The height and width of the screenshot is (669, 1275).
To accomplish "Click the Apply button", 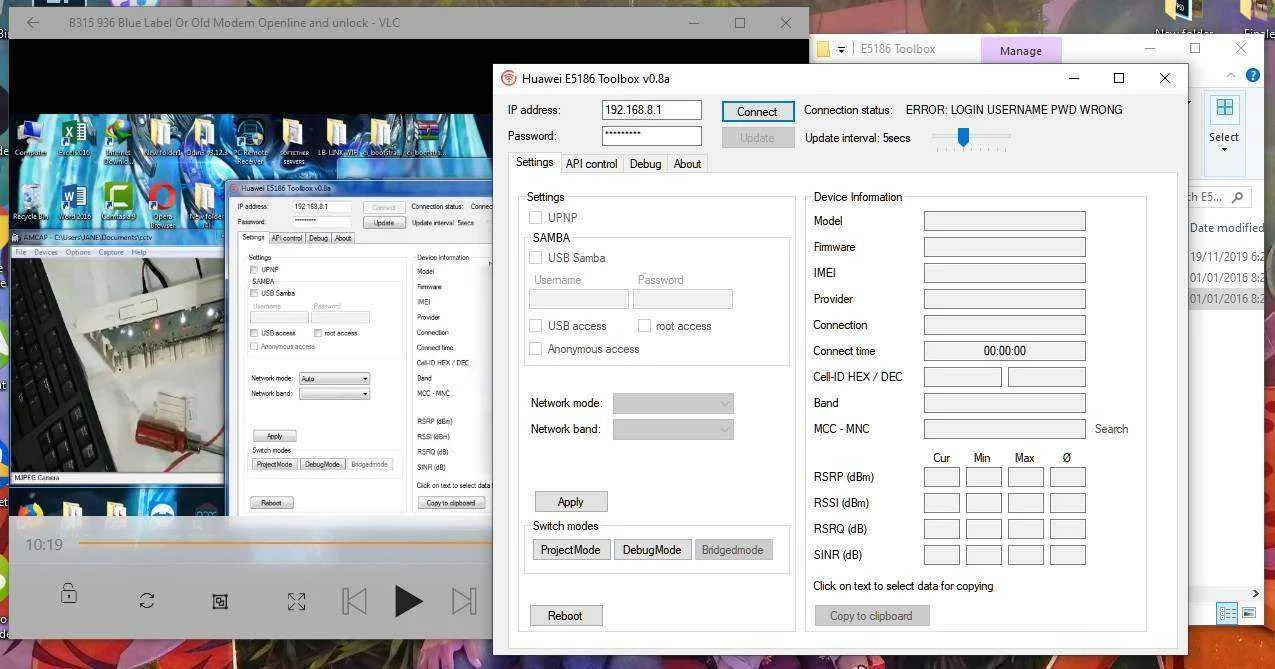I will (x=570, y=502).
